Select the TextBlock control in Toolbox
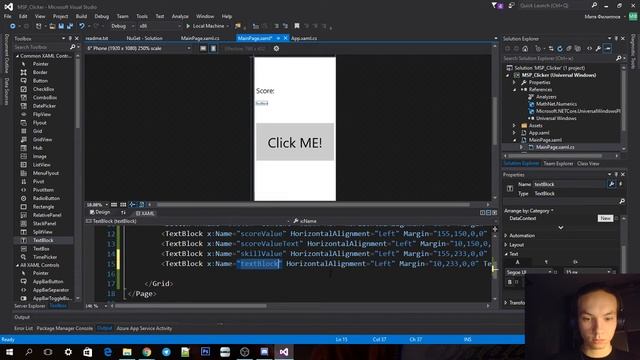The height and width of the screenshot is (360, 640). (43, 240)
